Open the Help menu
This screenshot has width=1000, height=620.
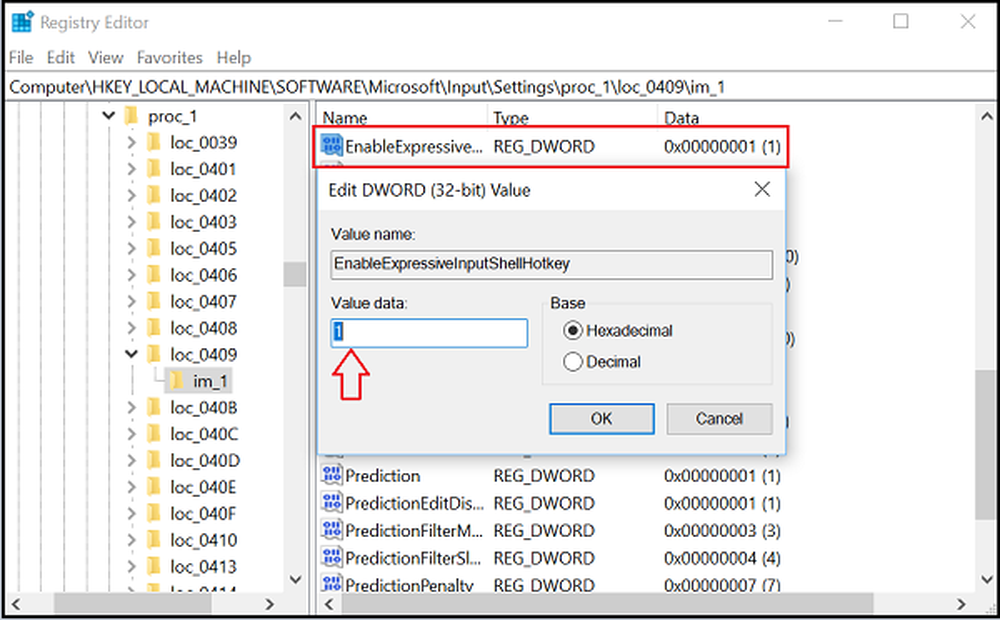[x=233, y=57]
